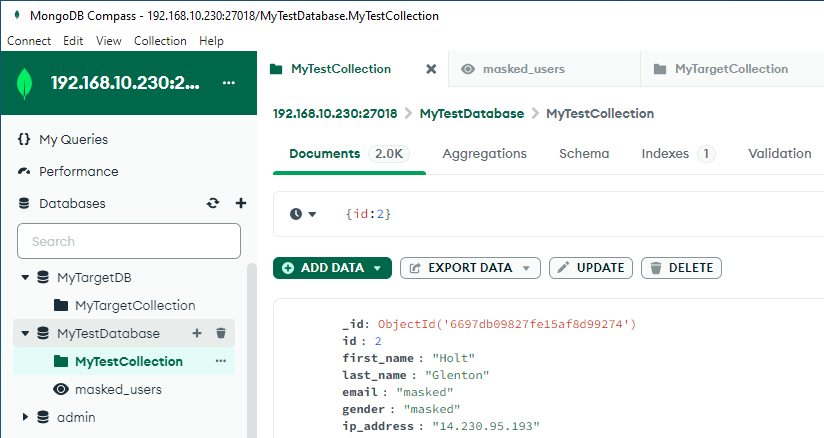Open connection options ellipsis menu

click(x=229, y=83)
